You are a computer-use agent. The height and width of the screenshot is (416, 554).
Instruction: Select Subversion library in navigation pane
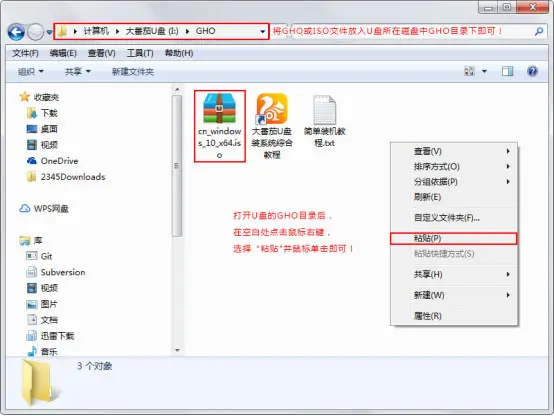point(63,272)
